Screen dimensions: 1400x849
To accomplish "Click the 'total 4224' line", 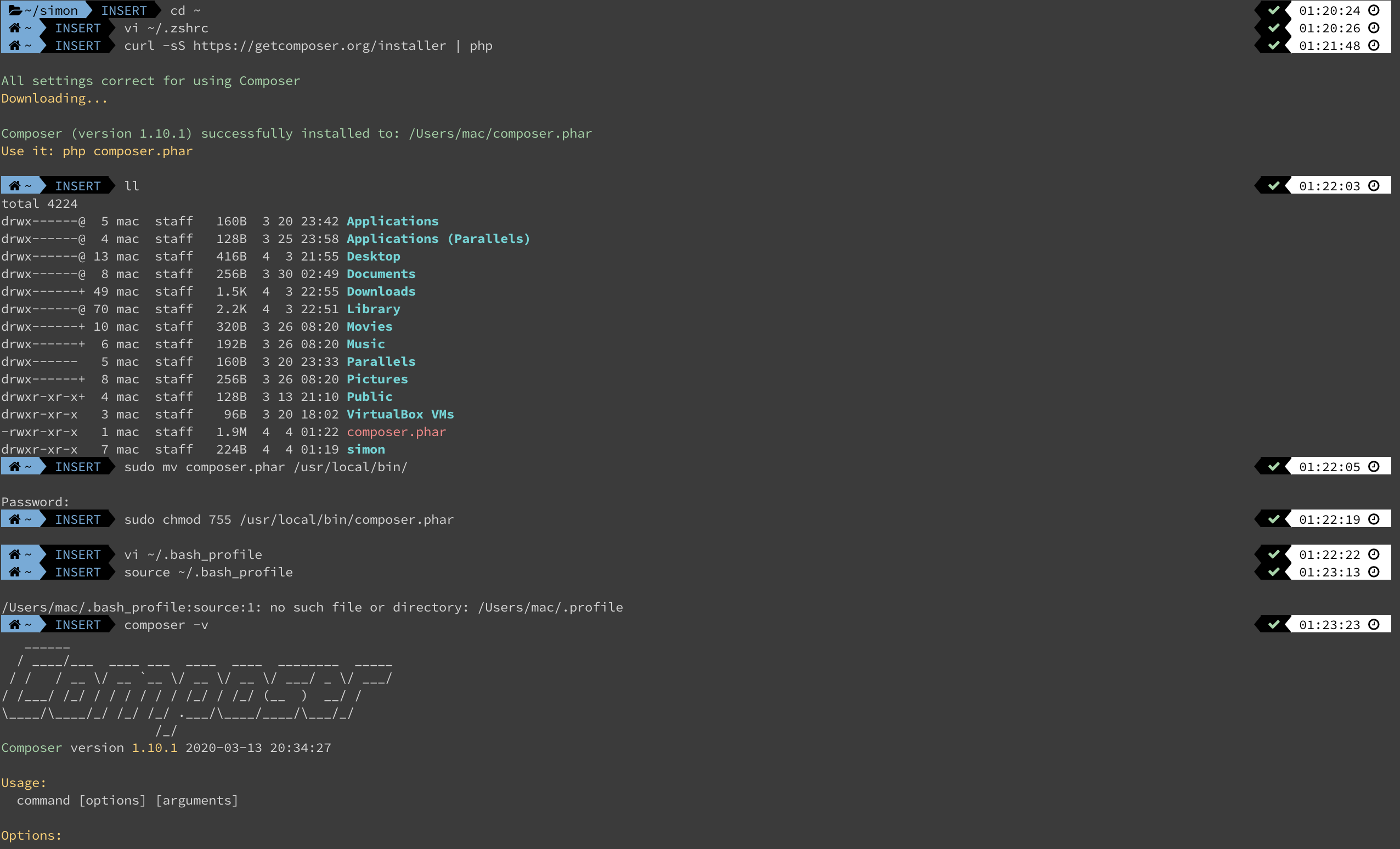I will (x=39, y=203).
